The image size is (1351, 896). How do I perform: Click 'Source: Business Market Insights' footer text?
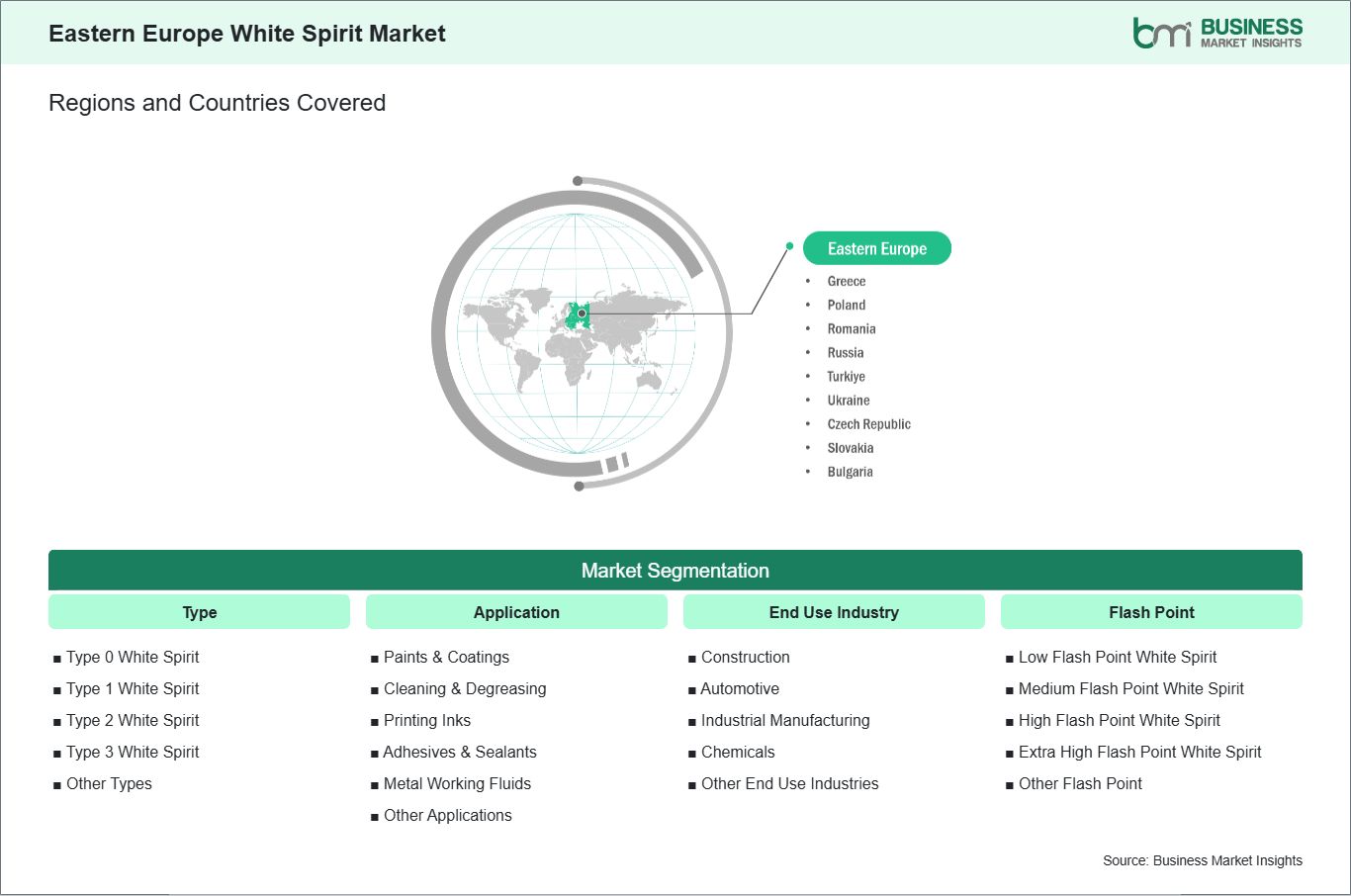(1203, 860)
